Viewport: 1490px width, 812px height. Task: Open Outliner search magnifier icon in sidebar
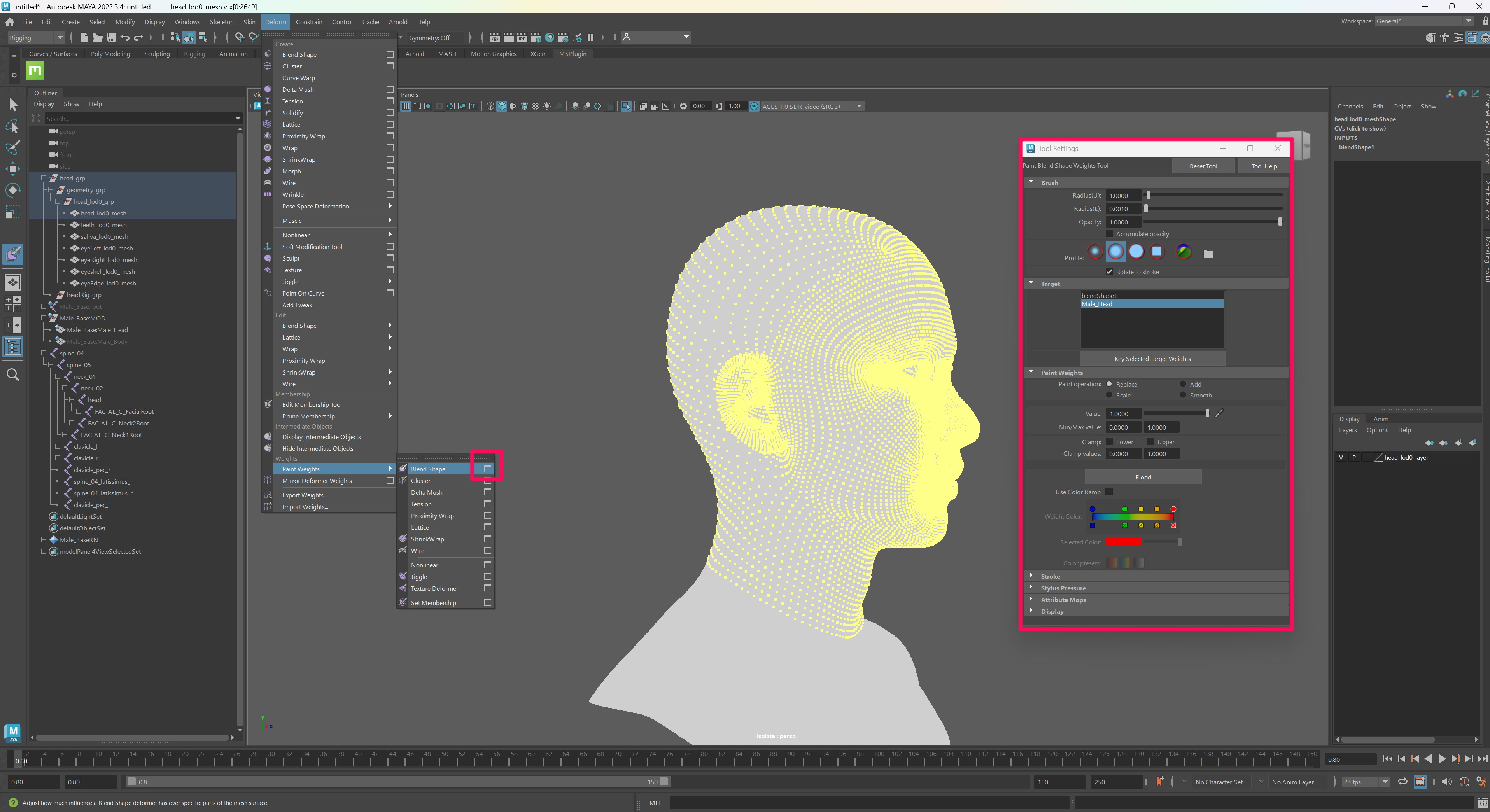(13, 375)
